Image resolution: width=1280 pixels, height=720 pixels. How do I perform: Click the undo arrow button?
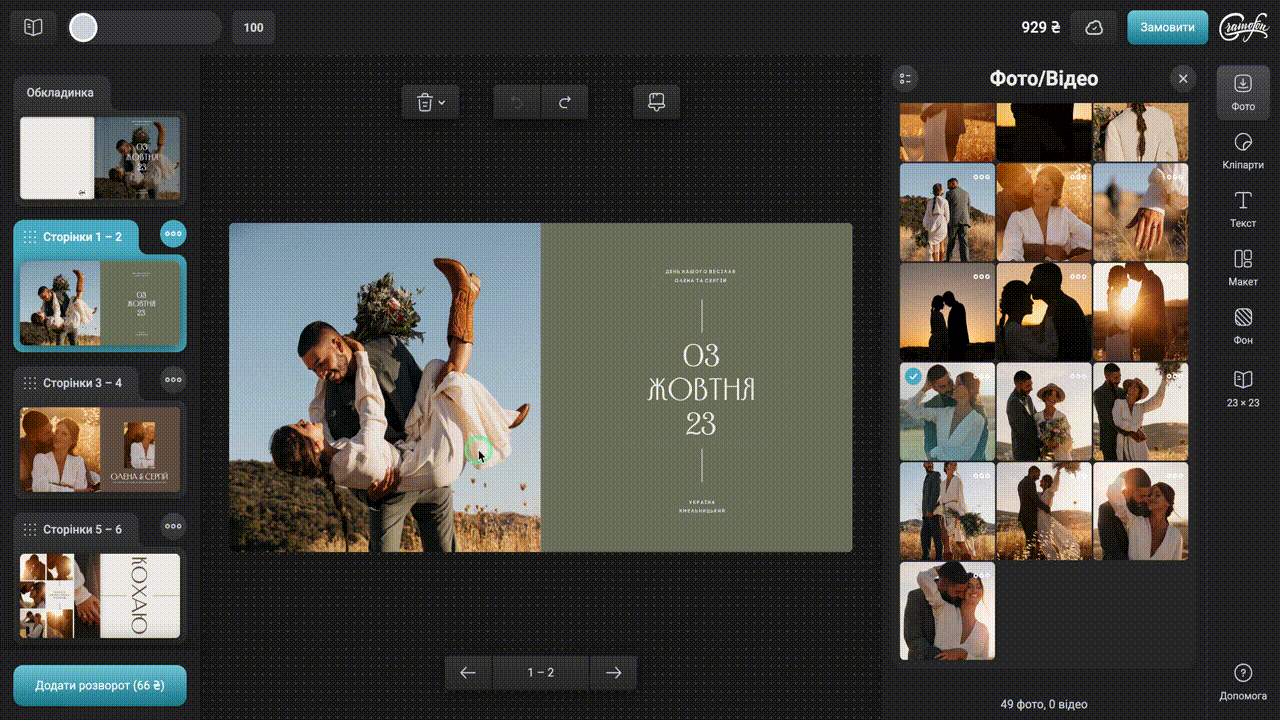click(517, 102)
